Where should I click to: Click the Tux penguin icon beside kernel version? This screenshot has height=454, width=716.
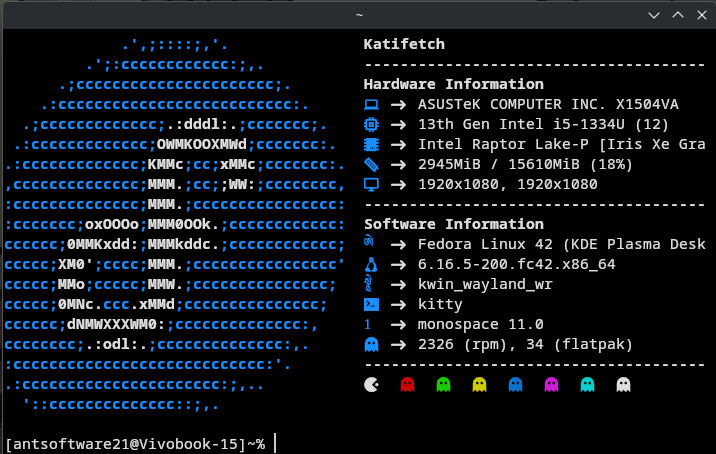[371, 264]
